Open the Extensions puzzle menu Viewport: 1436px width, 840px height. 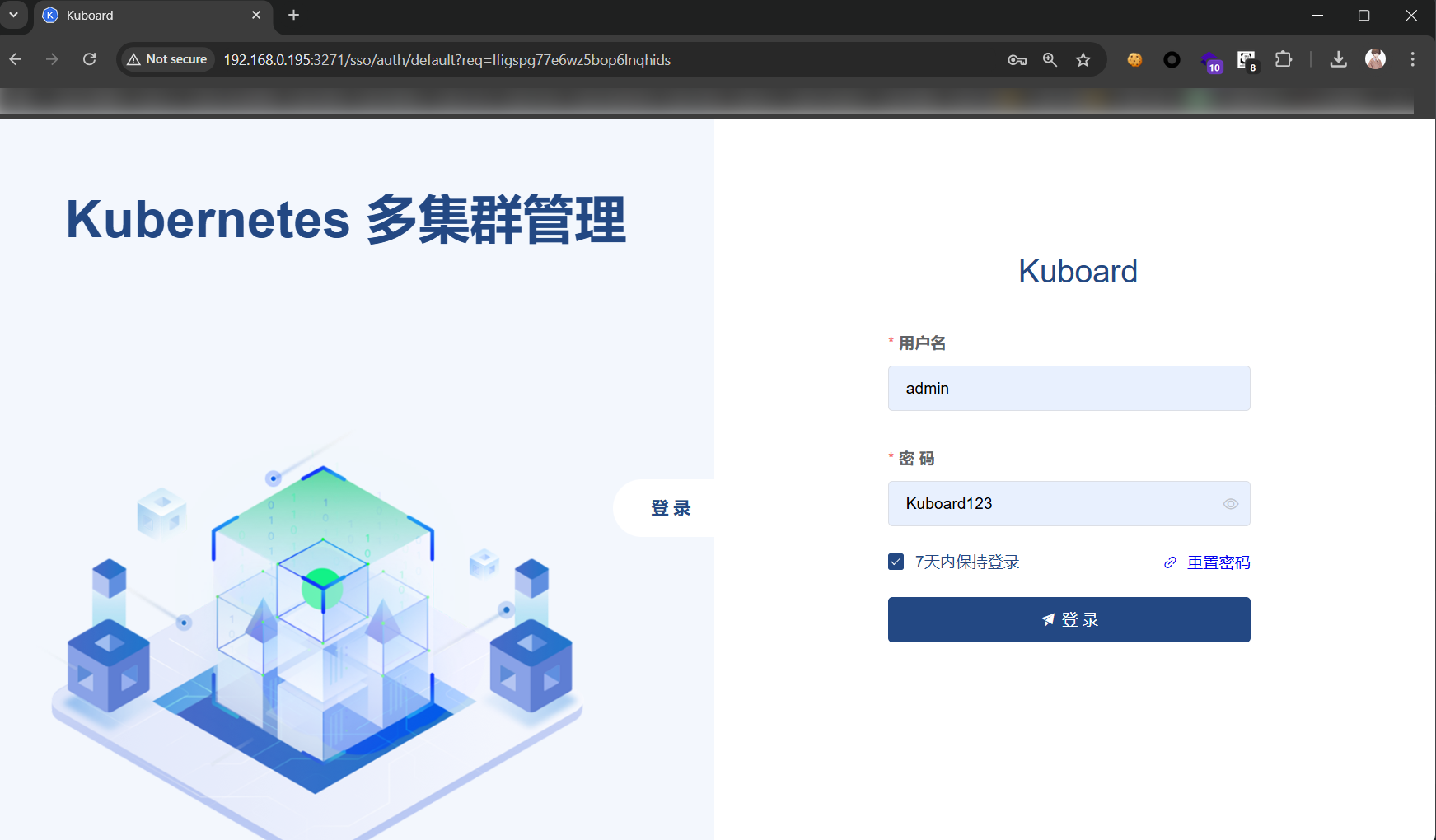coord(1283,59)
